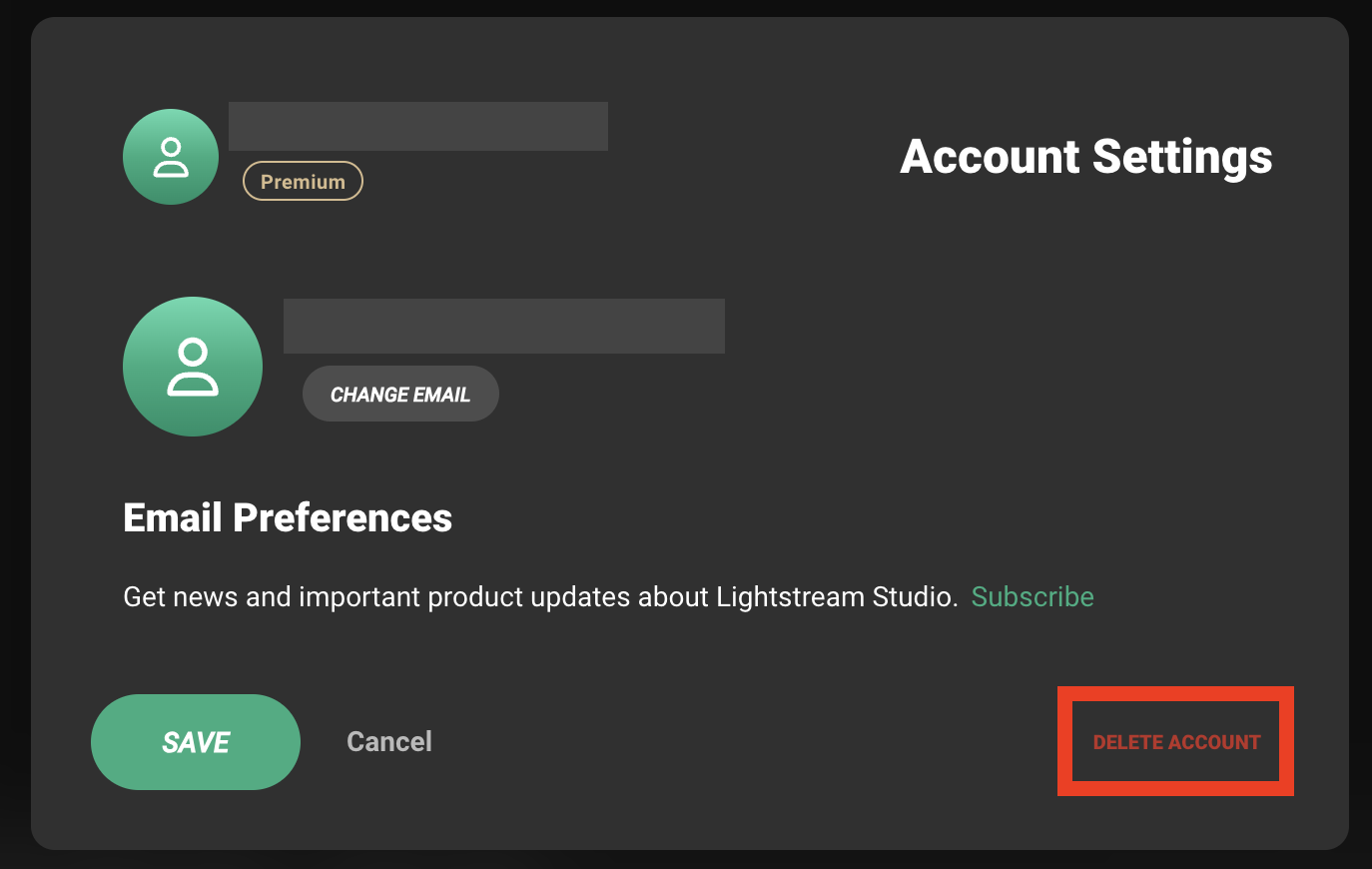Click the CHANGE EMAIL button

[x=400, y=394]
